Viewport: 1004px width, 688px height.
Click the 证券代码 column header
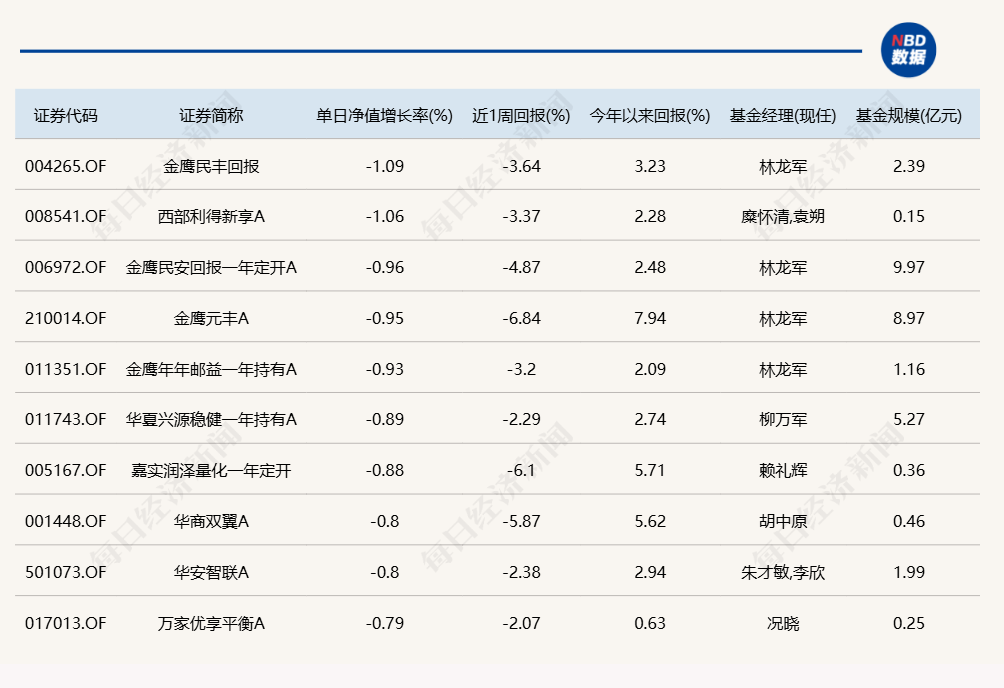(x=65, y=115)
